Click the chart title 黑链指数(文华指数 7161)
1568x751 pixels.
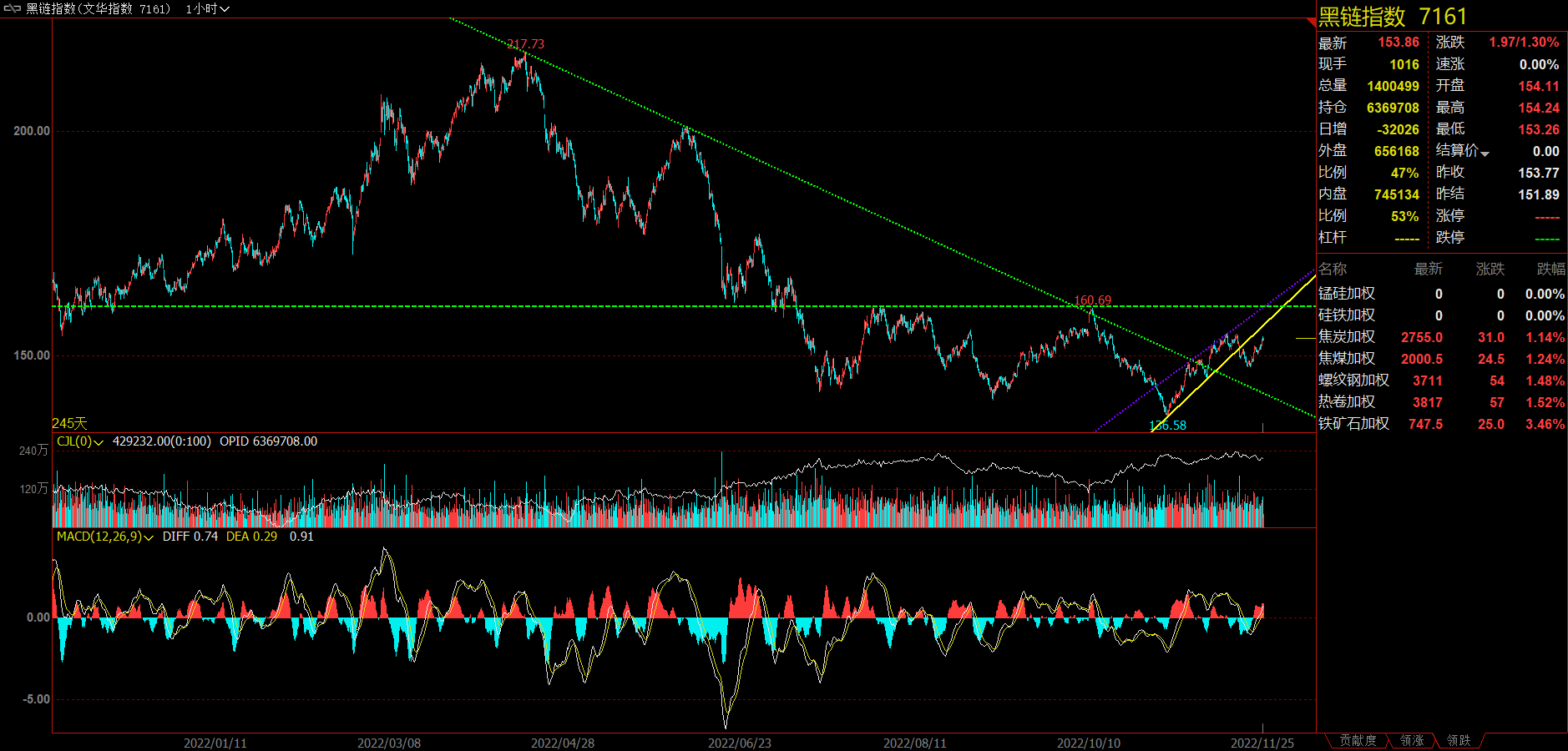[x=99, y=8]
